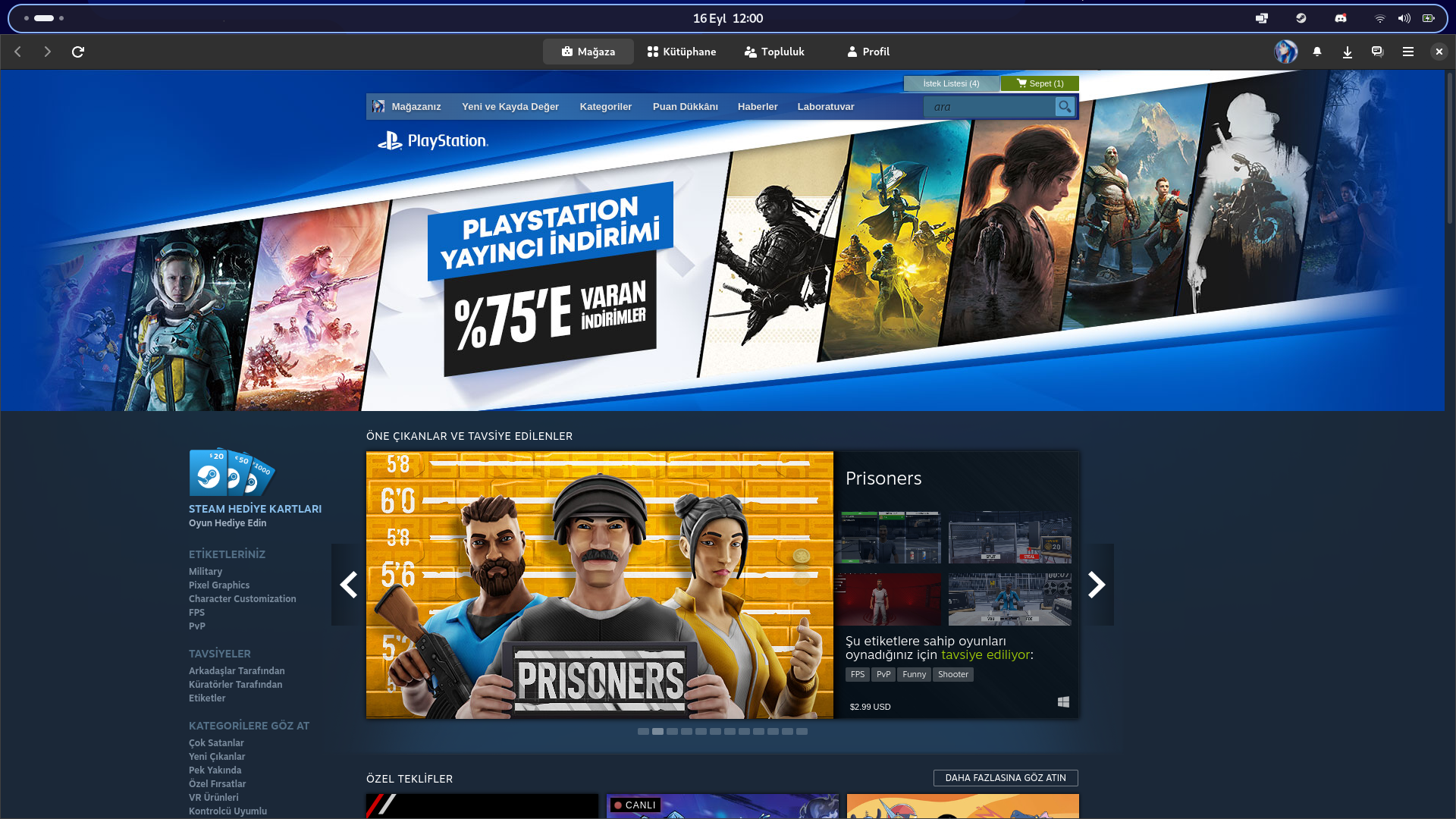Click the ara search input field
The image size is (1456, 819).
[989, 107]
